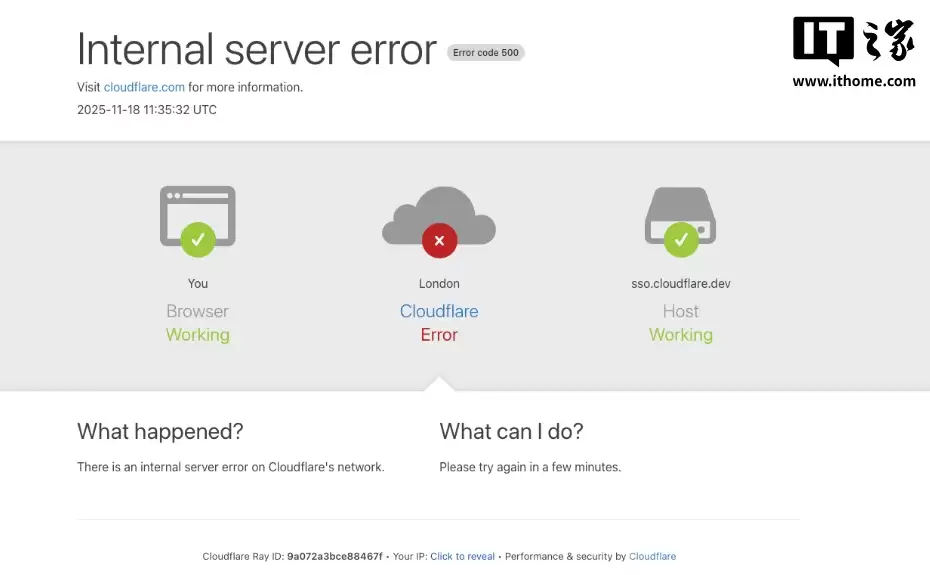The width and height of the screenshot is (930, 575).
Task: Click to reveal your IP address
Action: tap(462, 557)
